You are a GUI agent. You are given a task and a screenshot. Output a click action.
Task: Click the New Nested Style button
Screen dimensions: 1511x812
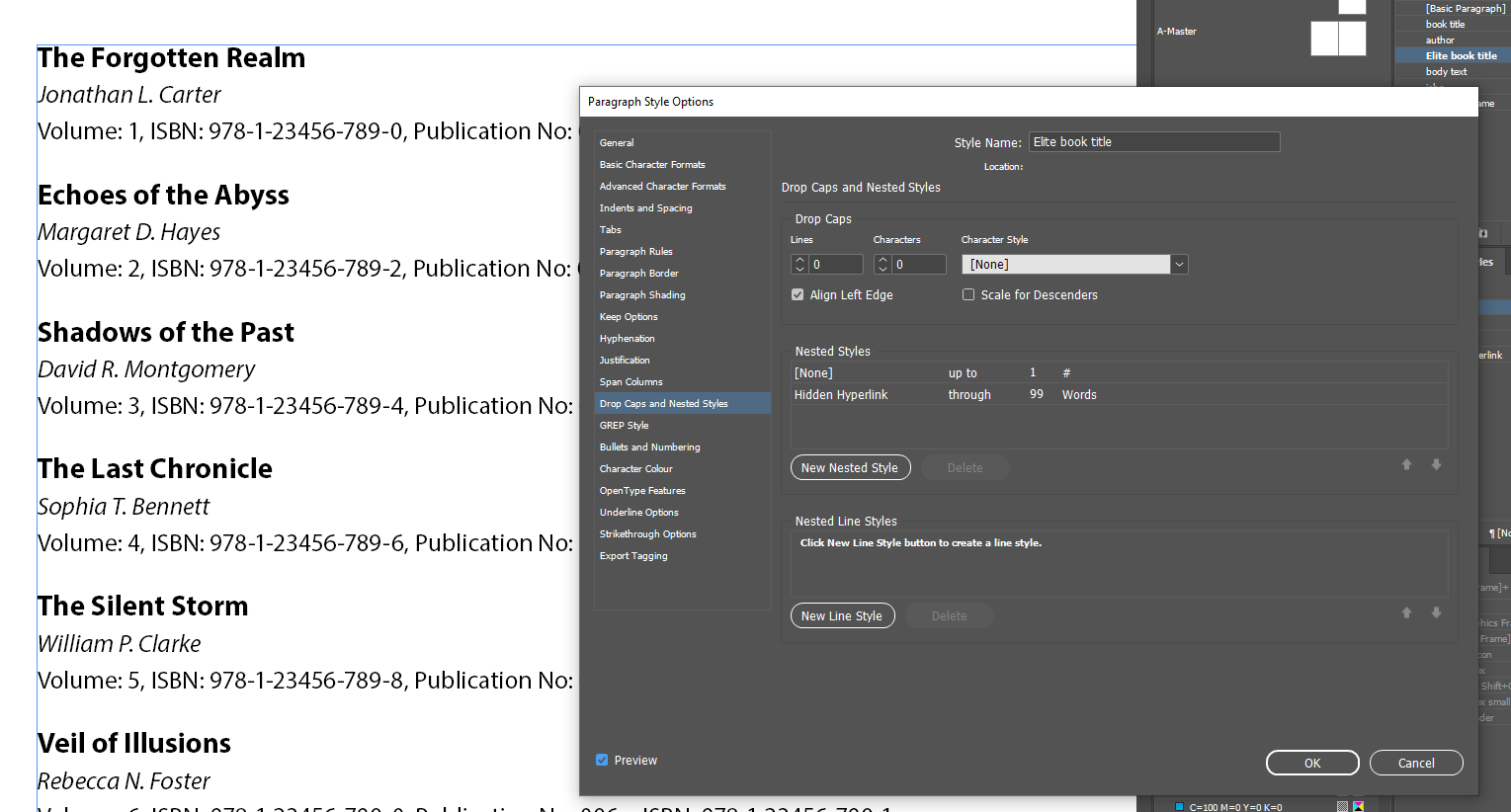(x=850, y=466)
